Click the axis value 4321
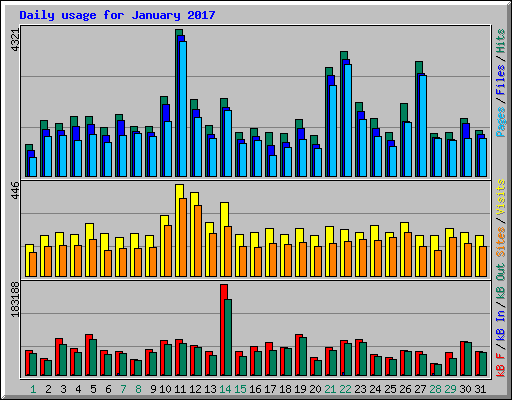This screenshot has width=512, height=400. 15,40
